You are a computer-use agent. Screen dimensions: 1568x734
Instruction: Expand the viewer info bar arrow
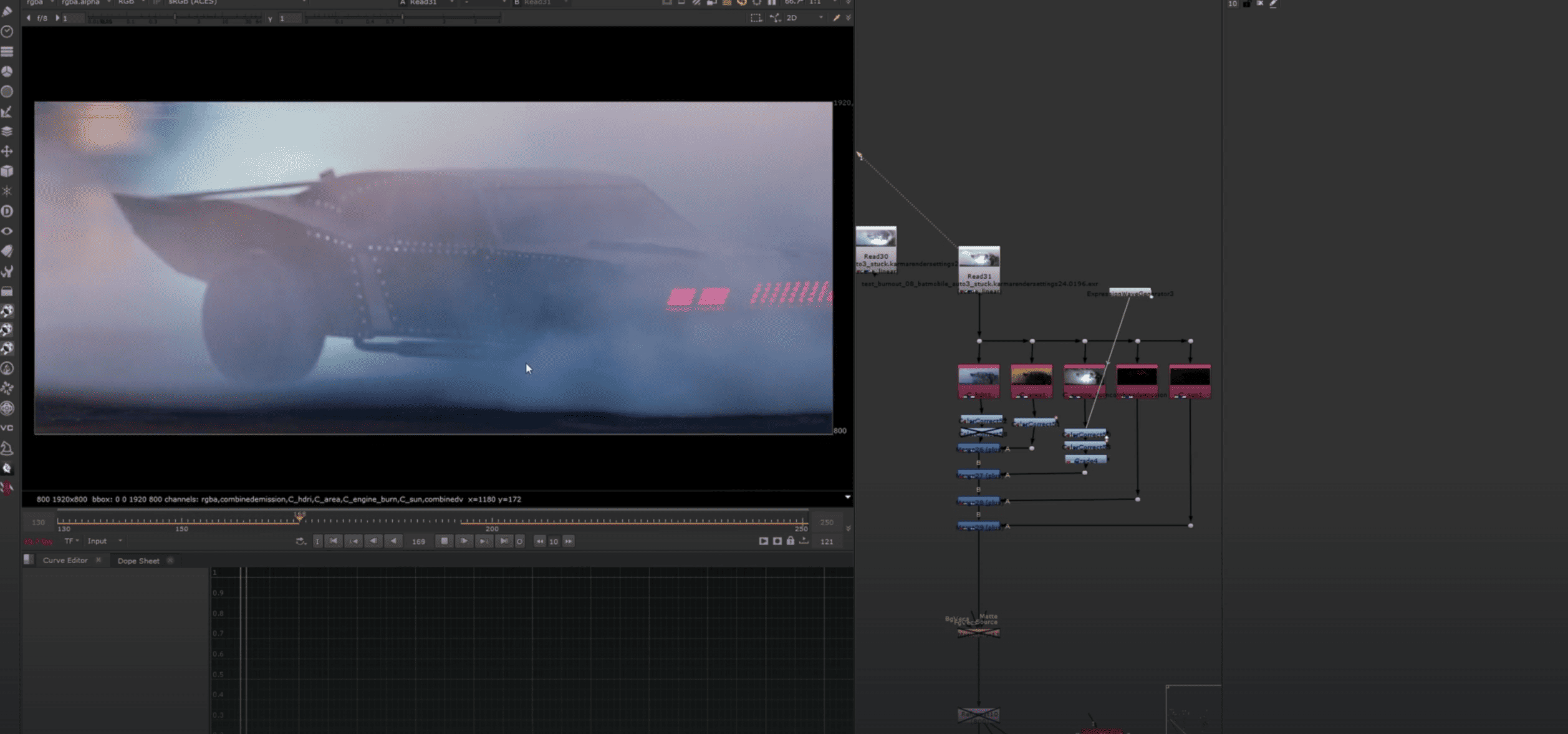pos(847,497)
